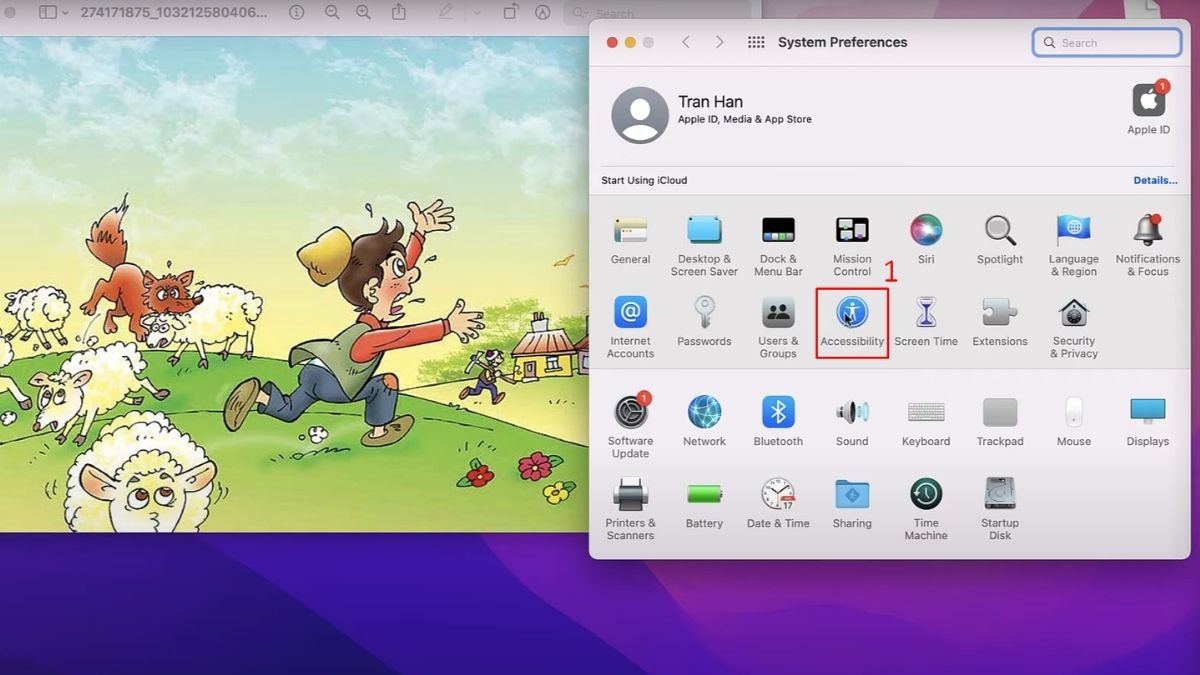Zoom out the image in Preview
Image resolution: width=1200 pixels, height=675 pixels.
(331, 13)
